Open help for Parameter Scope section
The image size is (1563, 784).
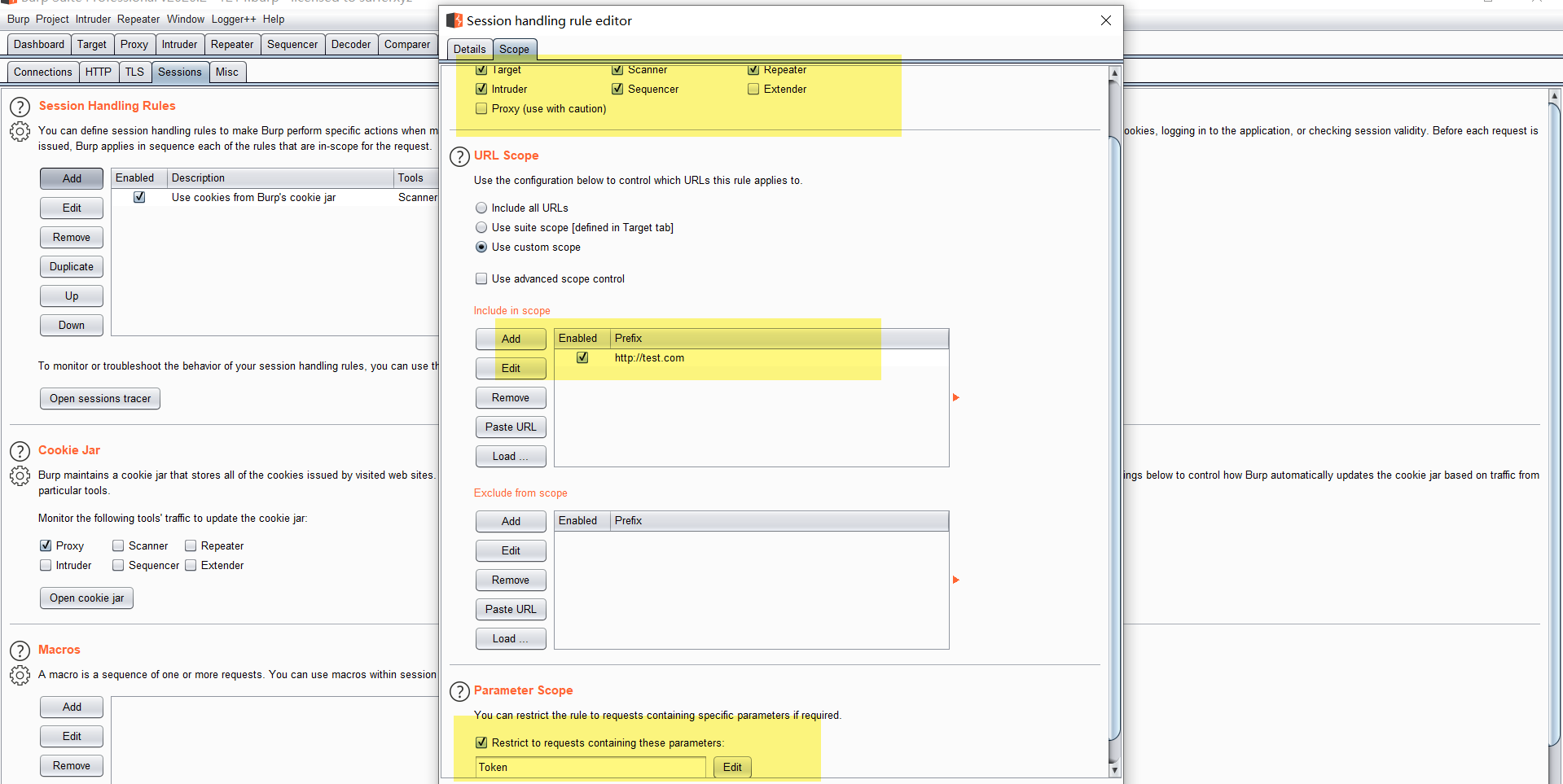tap(460, 691)
